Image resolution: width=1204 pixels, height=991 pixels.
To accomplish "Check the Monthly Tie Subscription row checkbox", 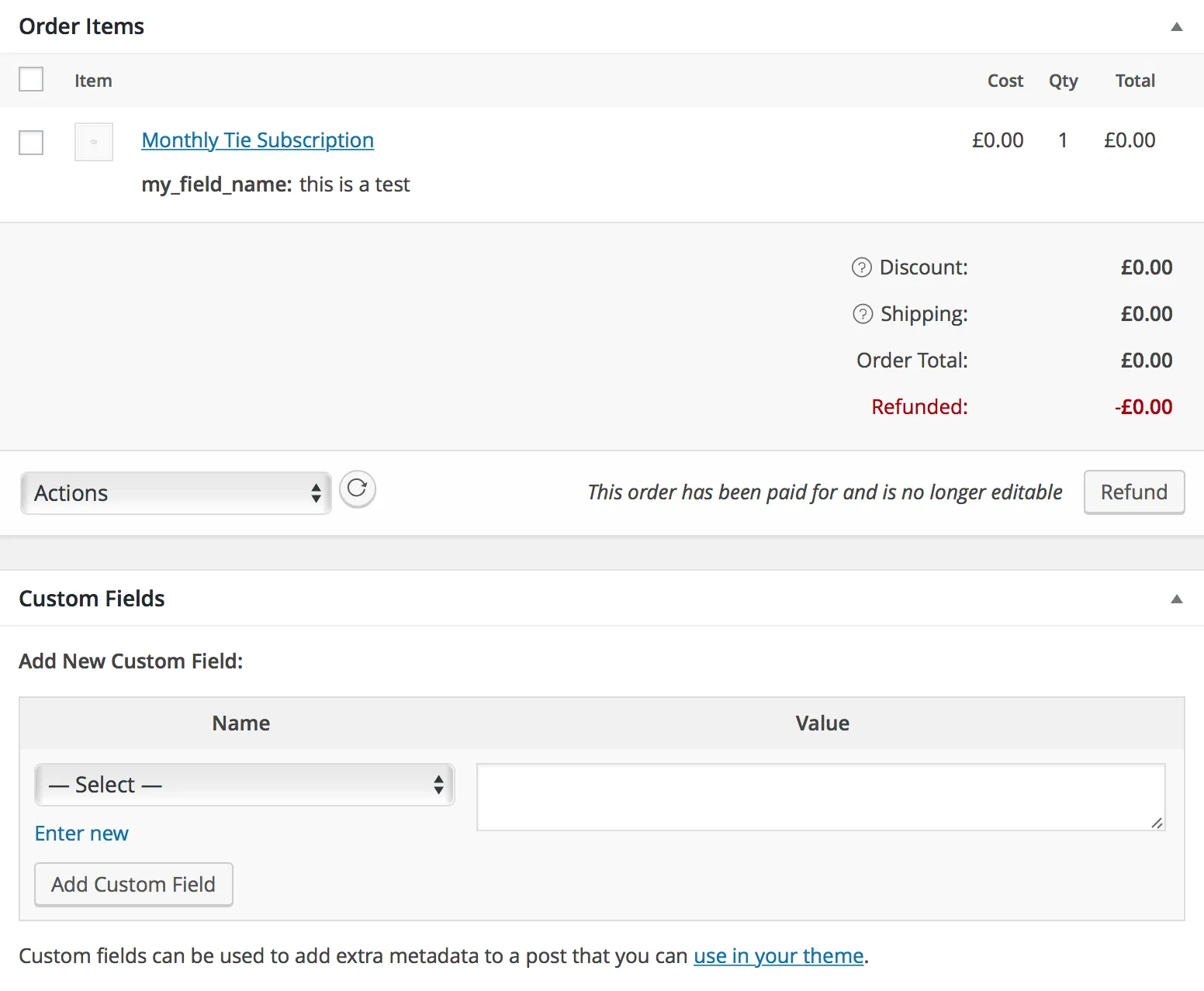I will point(31,142).
